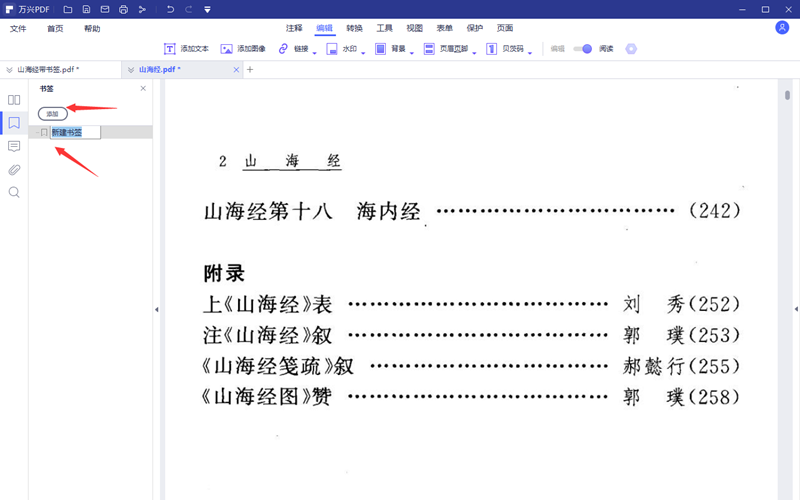Click the 添加文本 add text tool
This screenshot has width=800, height=500.
pos(186,49)
